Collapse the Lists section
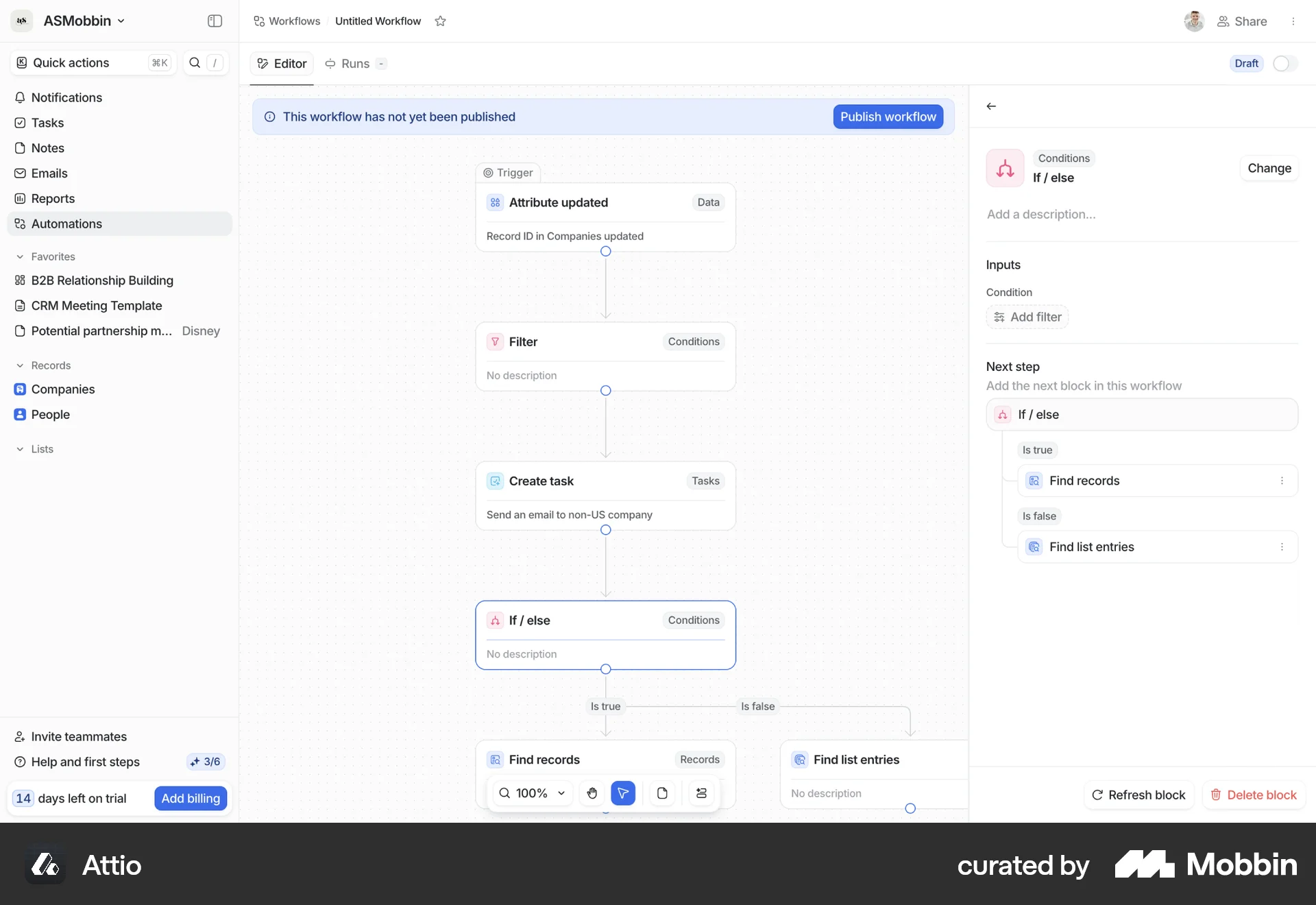The image size is (1316, 905). point(20,449)
